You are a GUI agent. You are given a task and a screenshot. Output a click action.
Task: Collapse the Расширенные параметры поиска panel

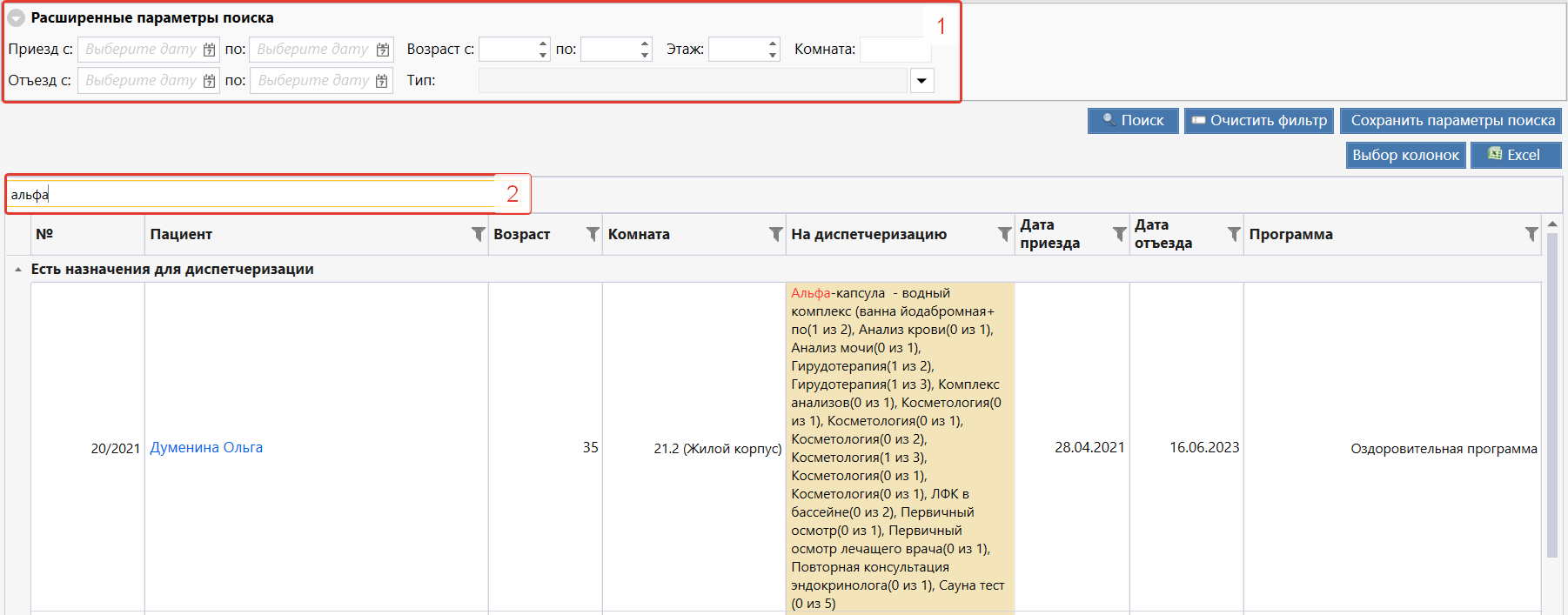point(17,18)
